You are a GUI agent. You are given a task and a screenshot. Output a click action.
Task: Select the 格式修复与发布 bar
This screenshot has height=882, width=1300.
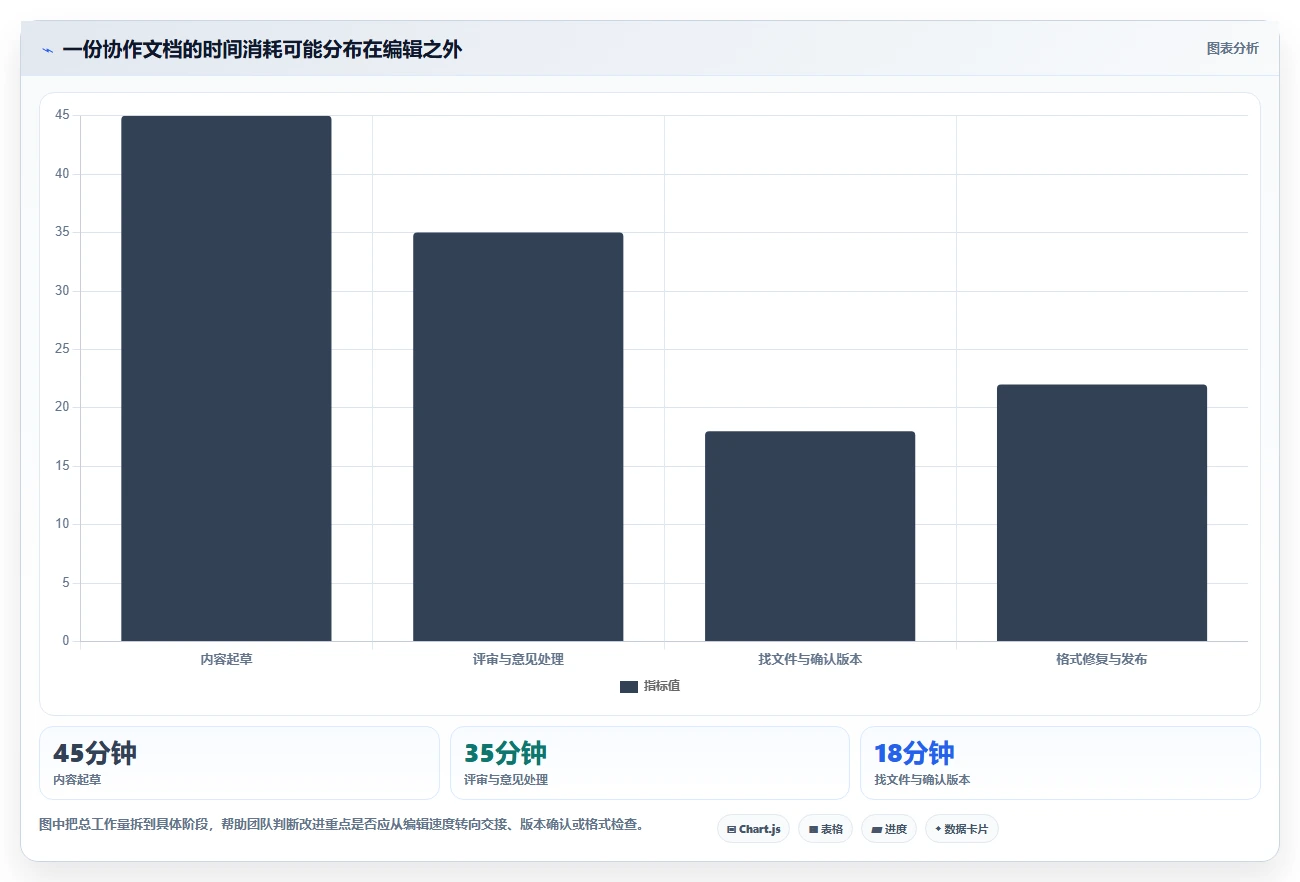(x=1102, y=513)
